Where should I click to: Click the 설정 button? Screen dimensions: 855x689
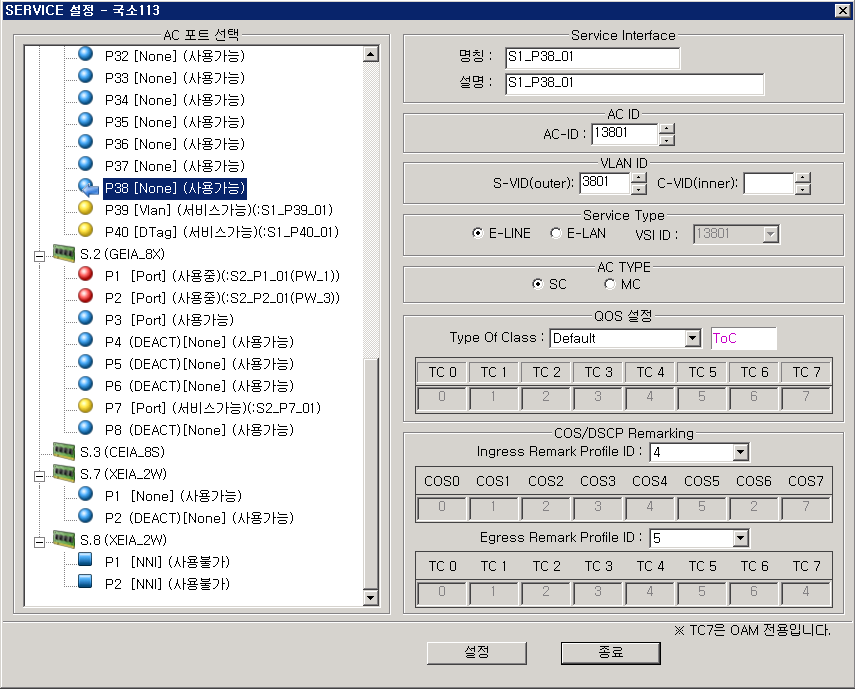477,652
